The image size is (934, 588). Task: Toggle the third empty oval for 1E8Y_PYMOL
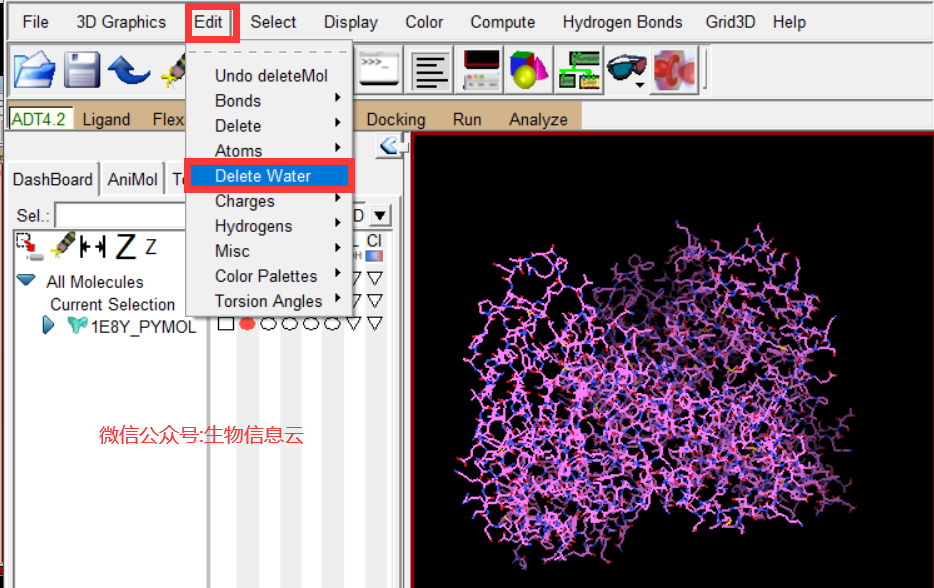311,324
